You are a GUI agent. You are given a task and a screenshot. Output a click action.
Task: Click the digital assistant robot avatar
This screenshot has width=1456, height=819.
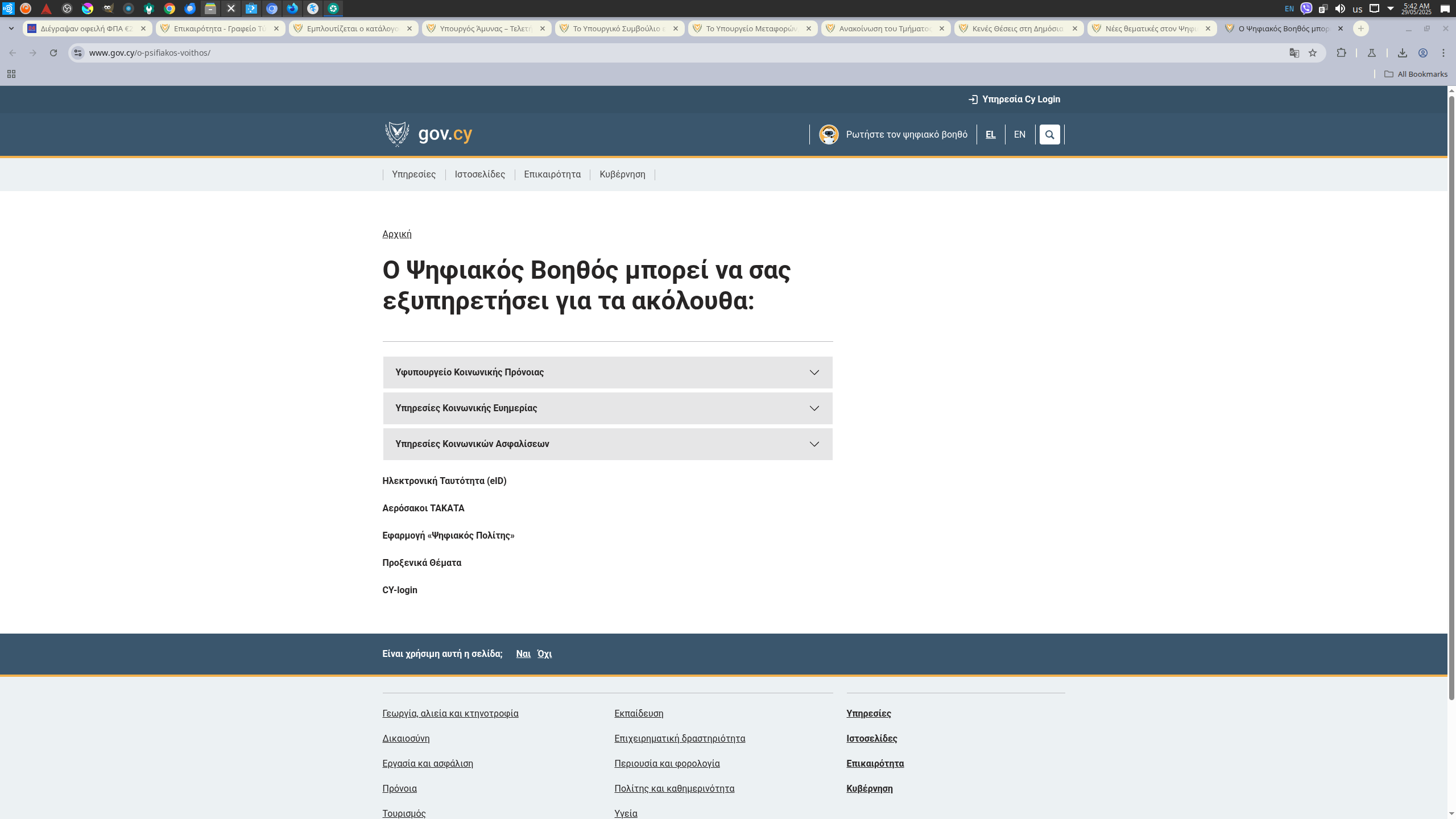click(x=829, y=135)
